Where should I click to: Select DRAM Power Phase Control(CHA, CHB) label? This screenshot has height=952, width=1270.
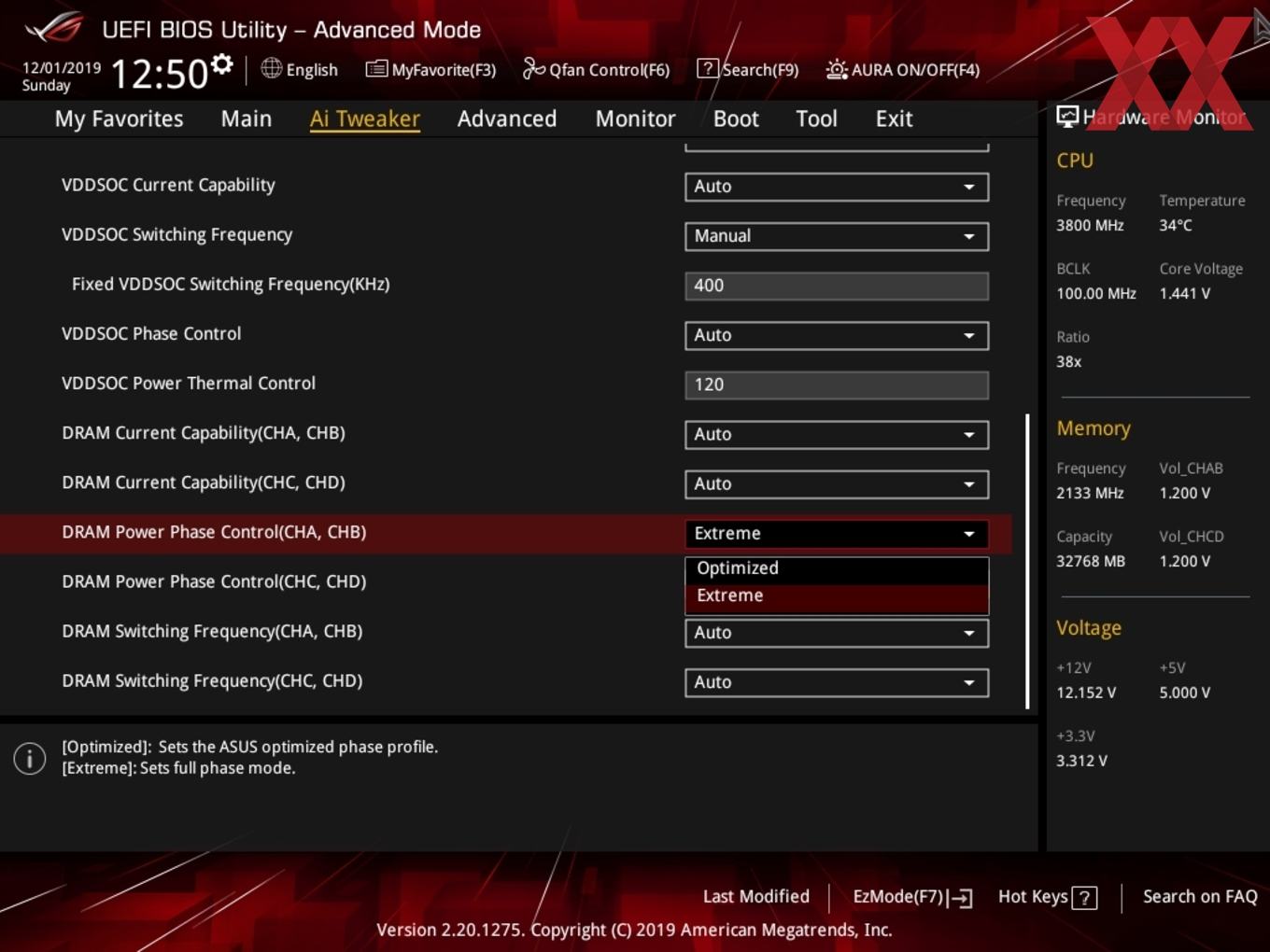[x=214, y=532]
